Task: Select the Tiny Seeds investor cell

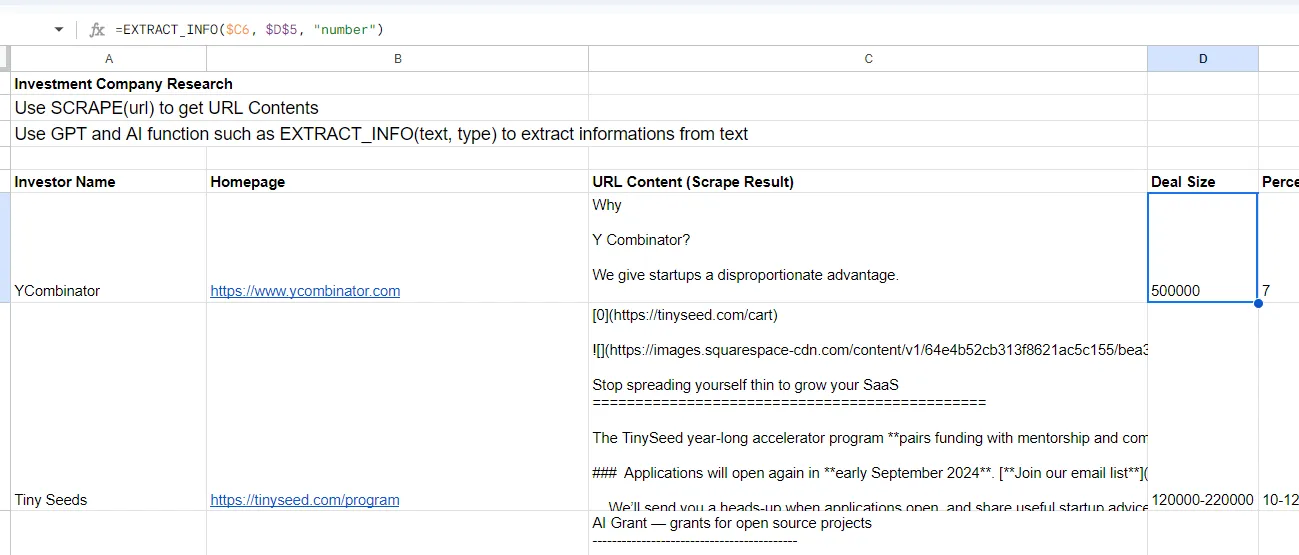Action: pos(51,500)
